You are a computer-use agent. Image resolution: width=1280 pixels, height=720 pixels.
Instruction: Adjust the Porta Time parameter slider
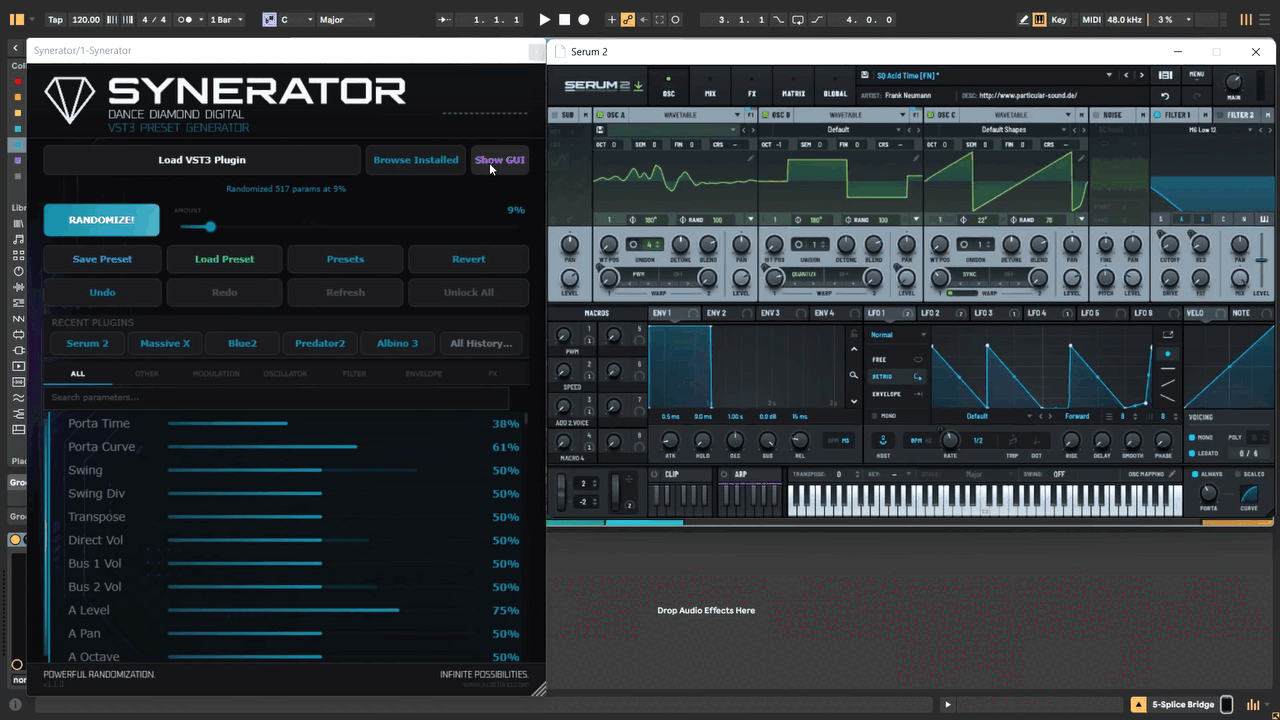(x=324, y=424)
